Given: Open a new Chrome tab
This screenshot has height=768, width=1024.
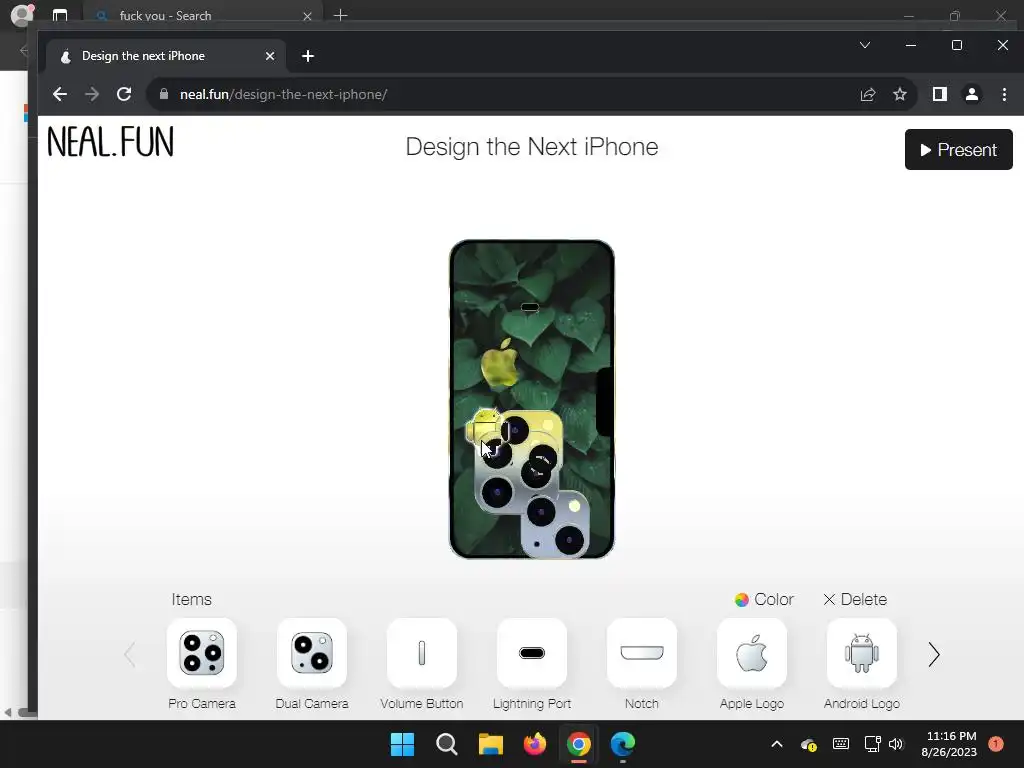Looking at the screenshot, I should 308,56.
